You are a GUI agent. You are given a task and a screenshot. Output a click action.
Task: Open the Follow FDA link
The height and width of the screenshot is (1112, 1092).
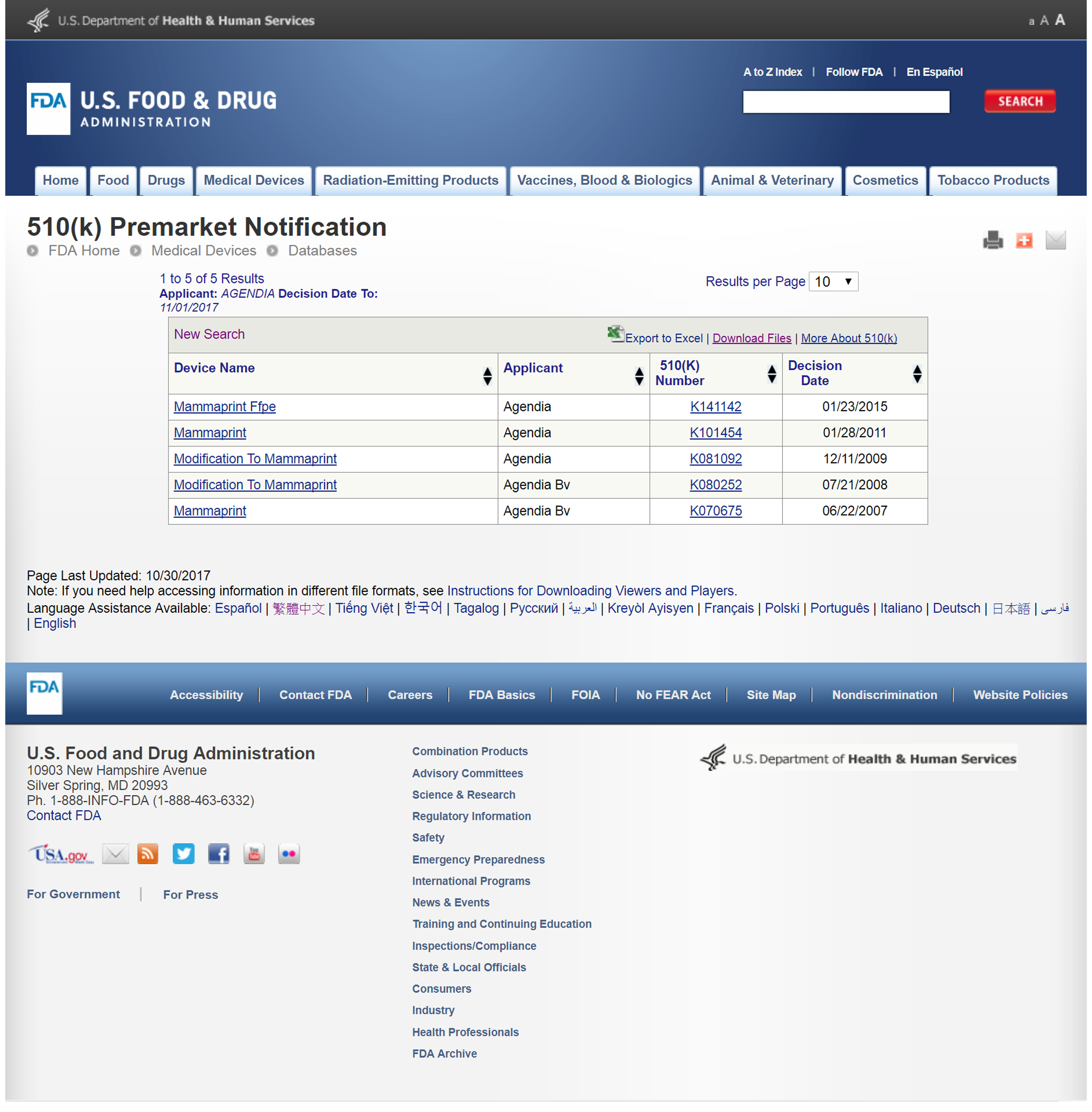[854, 72]
